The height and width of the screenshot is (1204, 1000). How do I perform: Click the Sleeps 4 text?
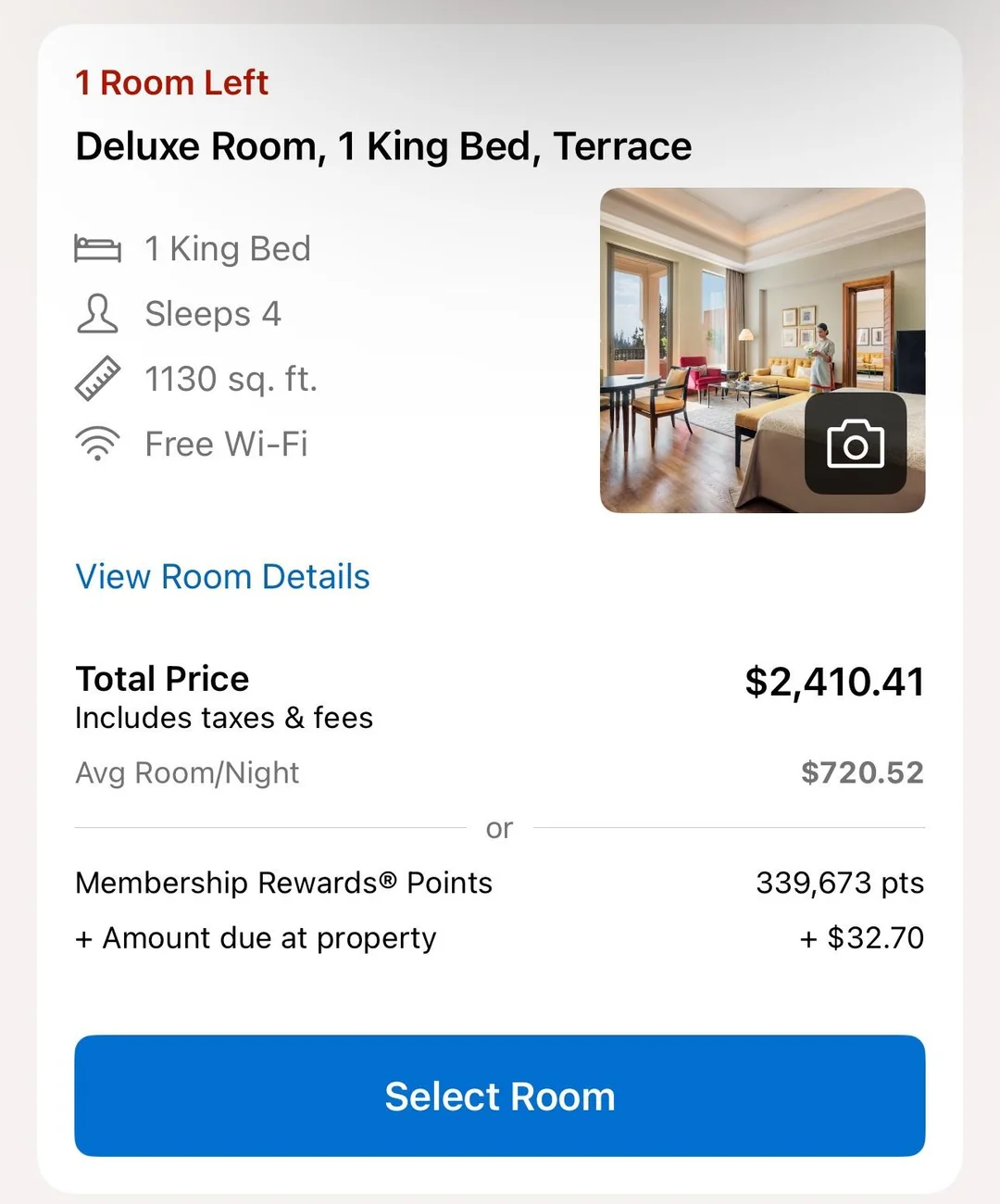click(213, 314)
